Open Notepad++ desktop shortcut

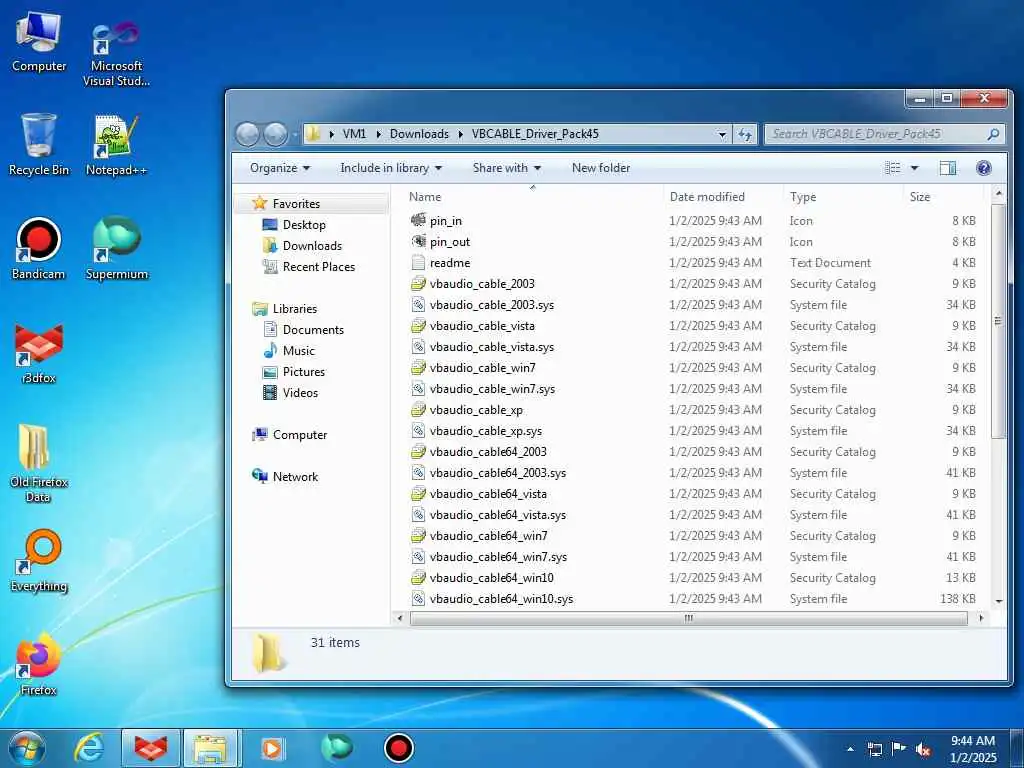point(116,145)
